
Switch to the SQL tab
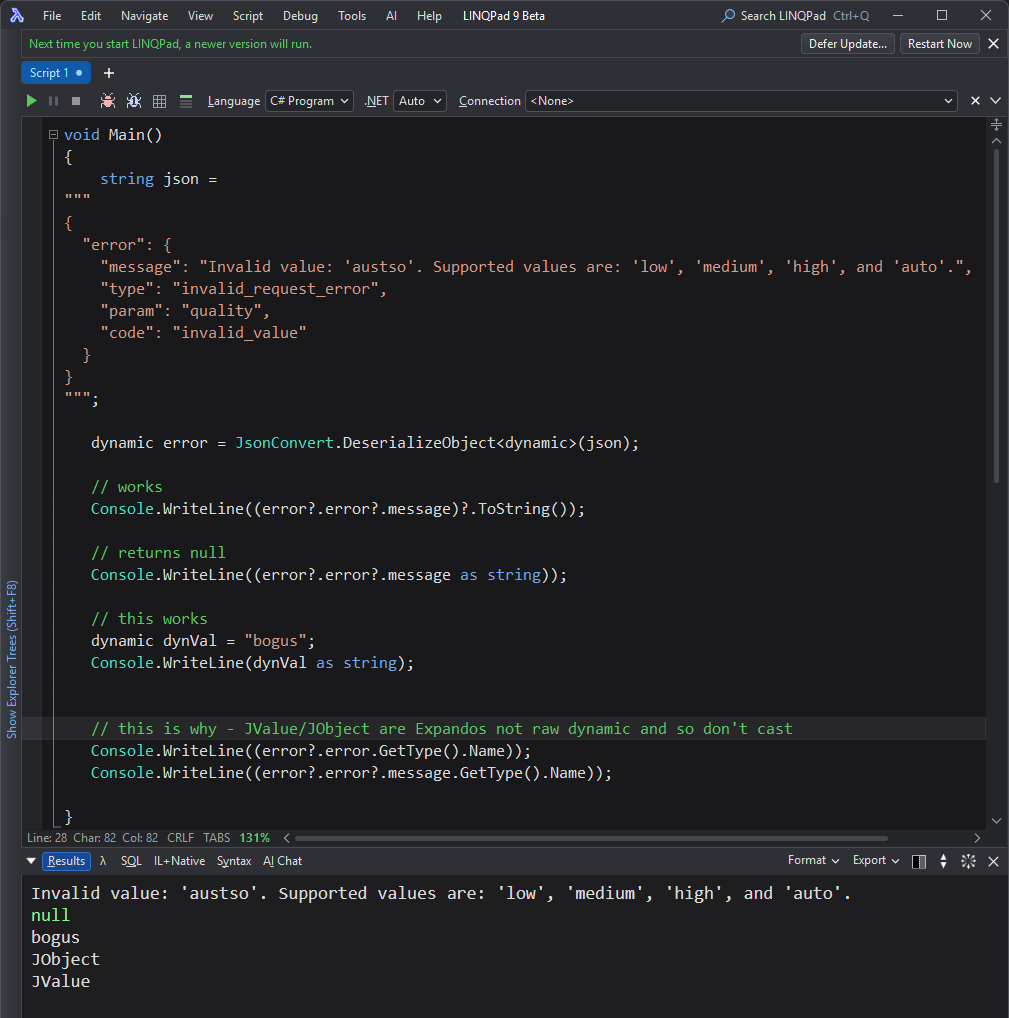pyautogui.click(x=131, y=861)
